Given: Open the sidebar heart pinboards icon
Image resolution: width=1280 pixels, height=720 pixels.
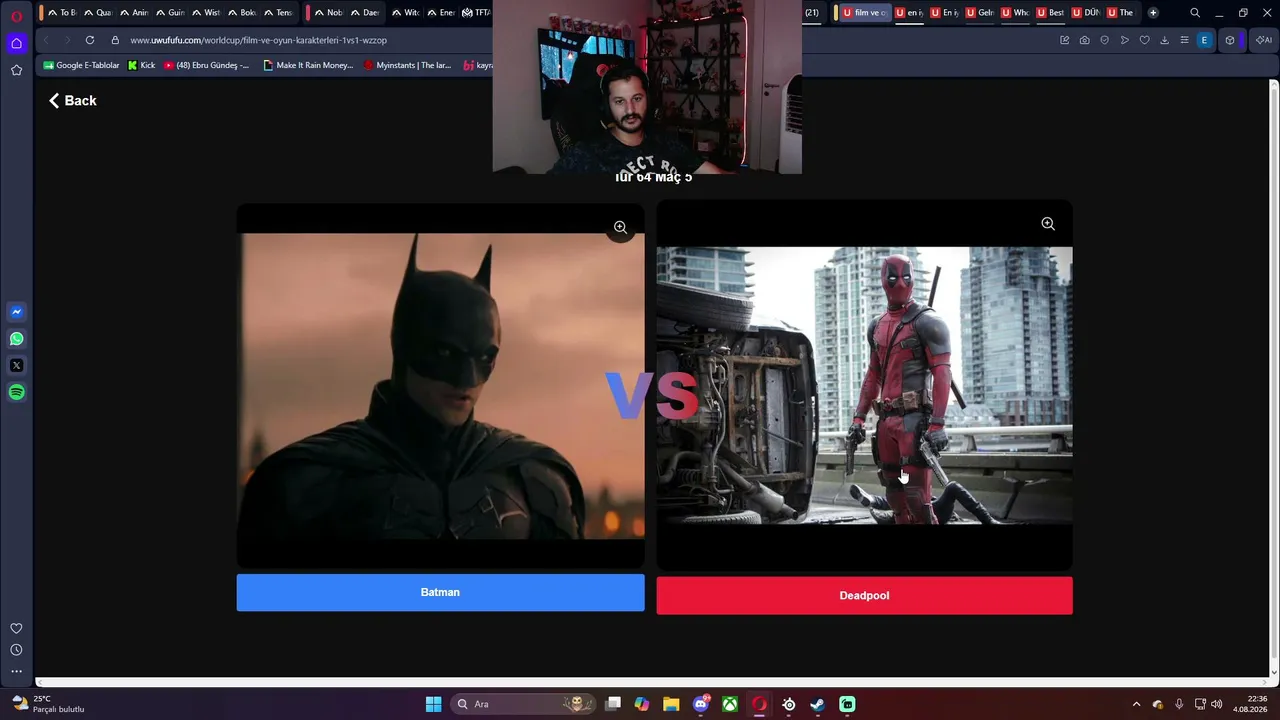Looking at the screenshot, I should [16, 628].
